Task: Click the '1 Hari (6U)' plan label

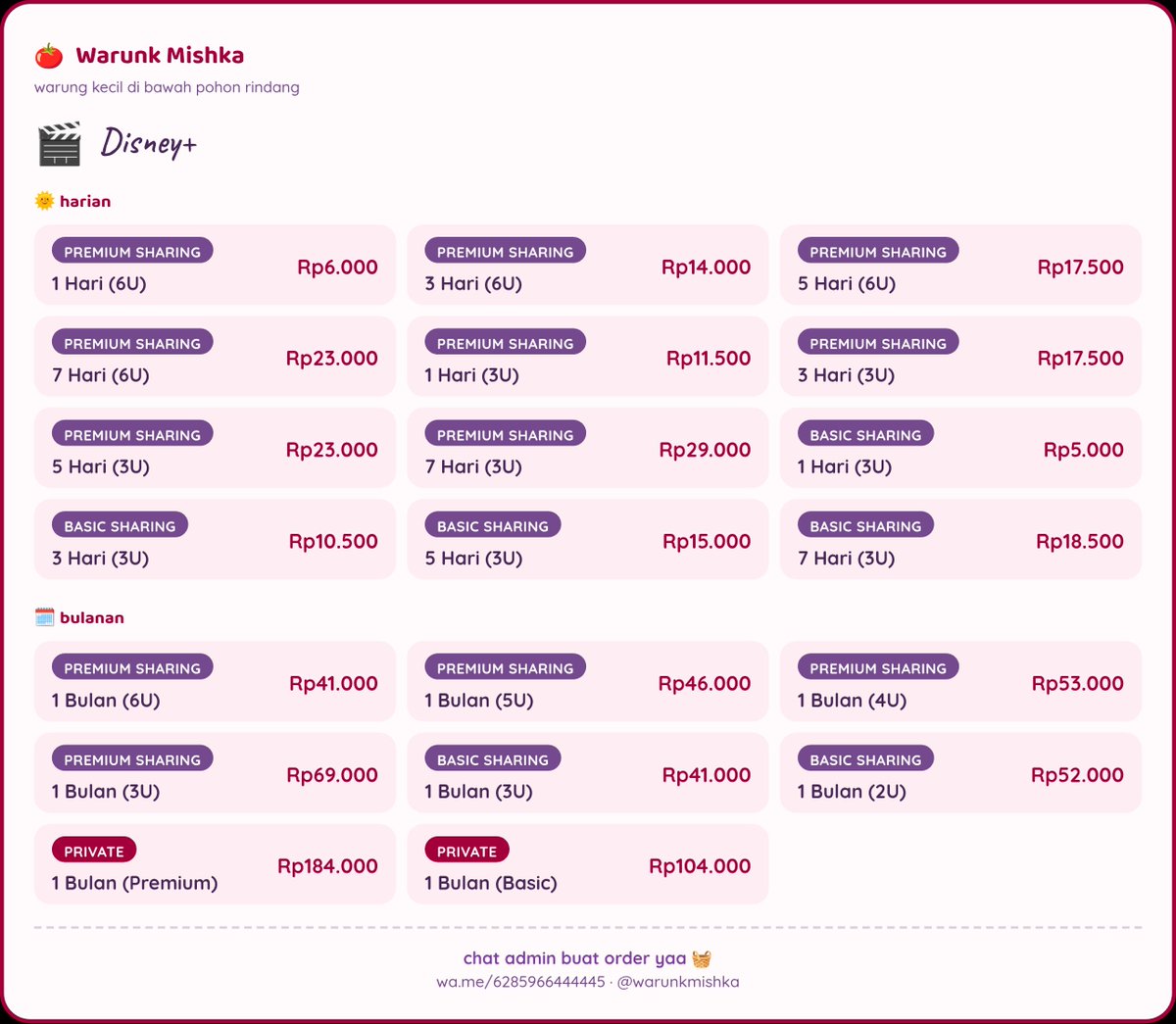Action: (x=99, y=283)
